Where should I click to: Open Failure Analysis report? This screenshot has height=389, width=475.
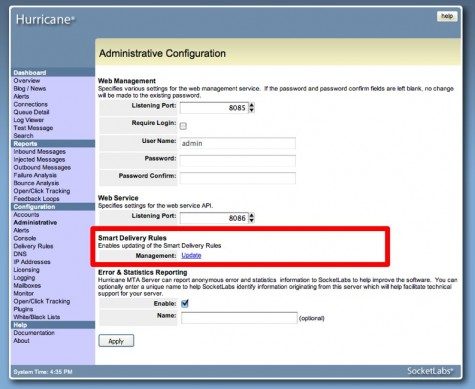[x=35, y=175]
